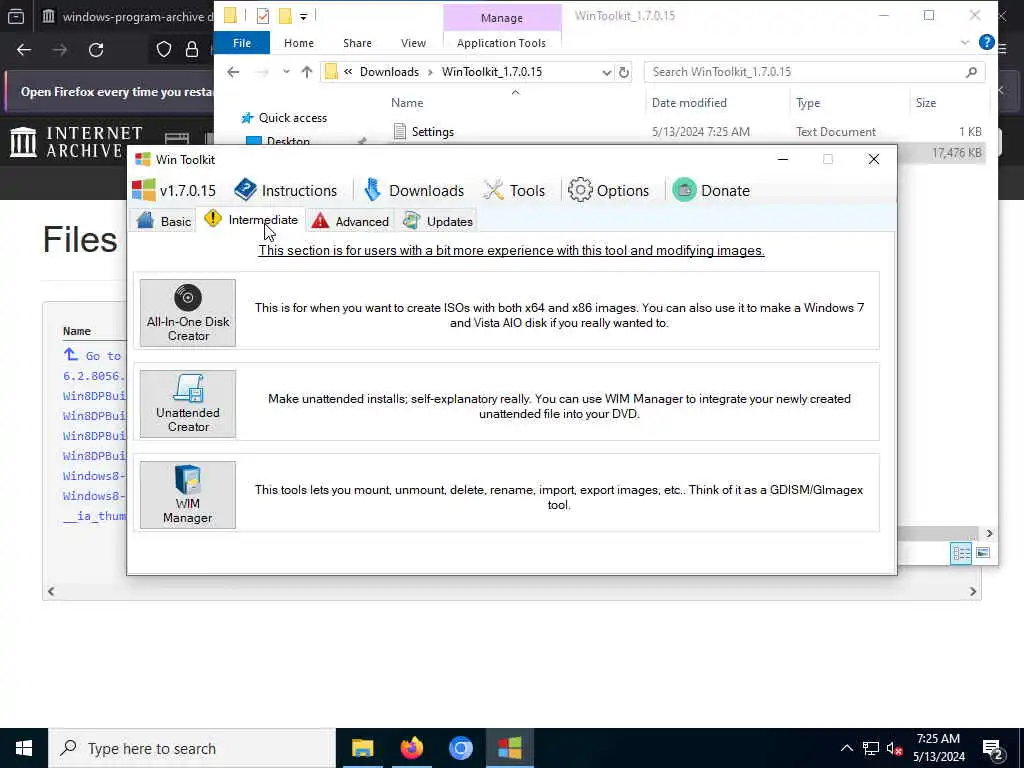The width and height of the screenshot is (1024, 768).
Task: Click the network tray icon
Action: tap(871, 748)
